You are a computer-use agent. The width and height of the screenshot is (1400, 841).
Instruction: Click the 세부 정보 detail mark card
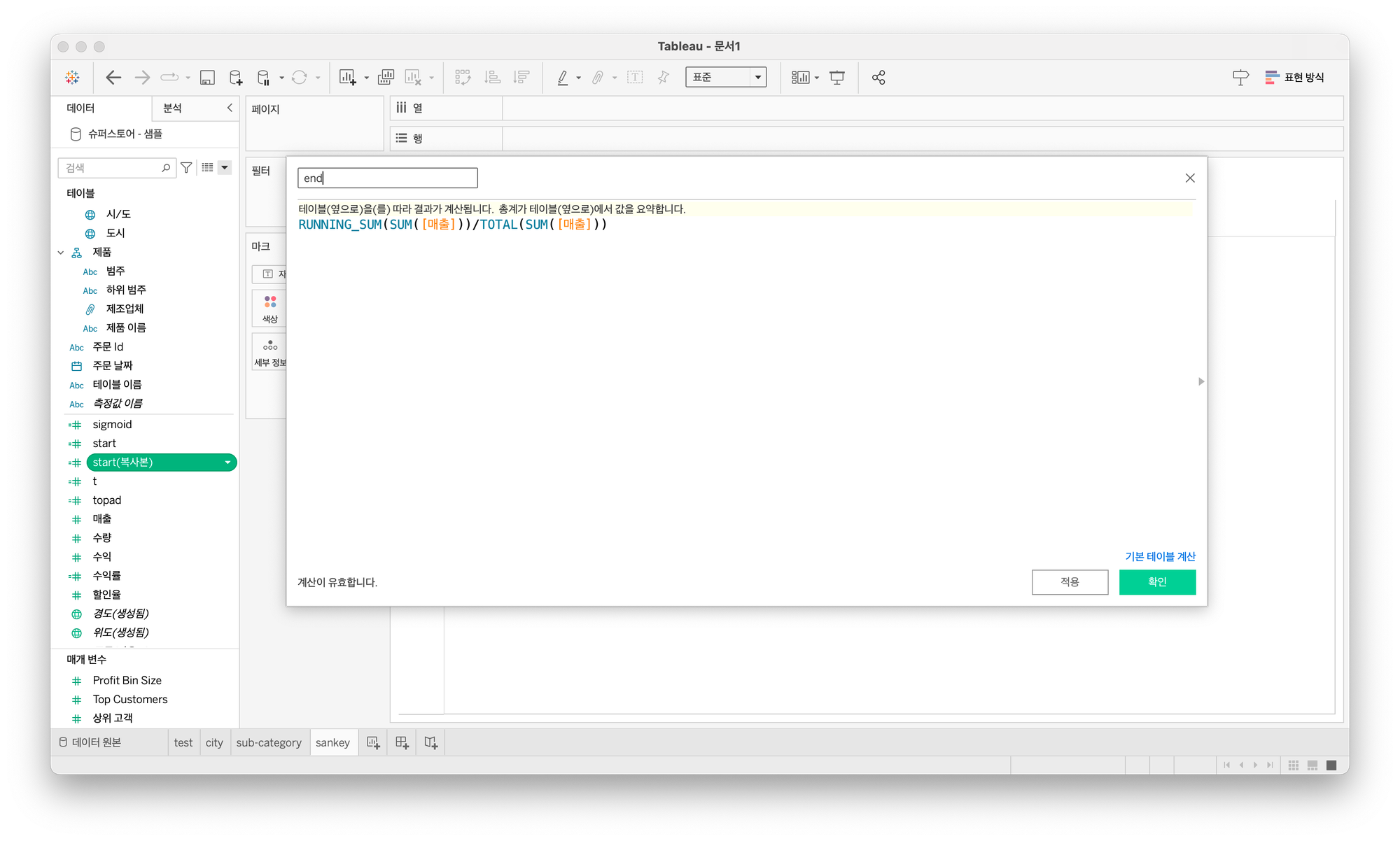pos(270,352)
